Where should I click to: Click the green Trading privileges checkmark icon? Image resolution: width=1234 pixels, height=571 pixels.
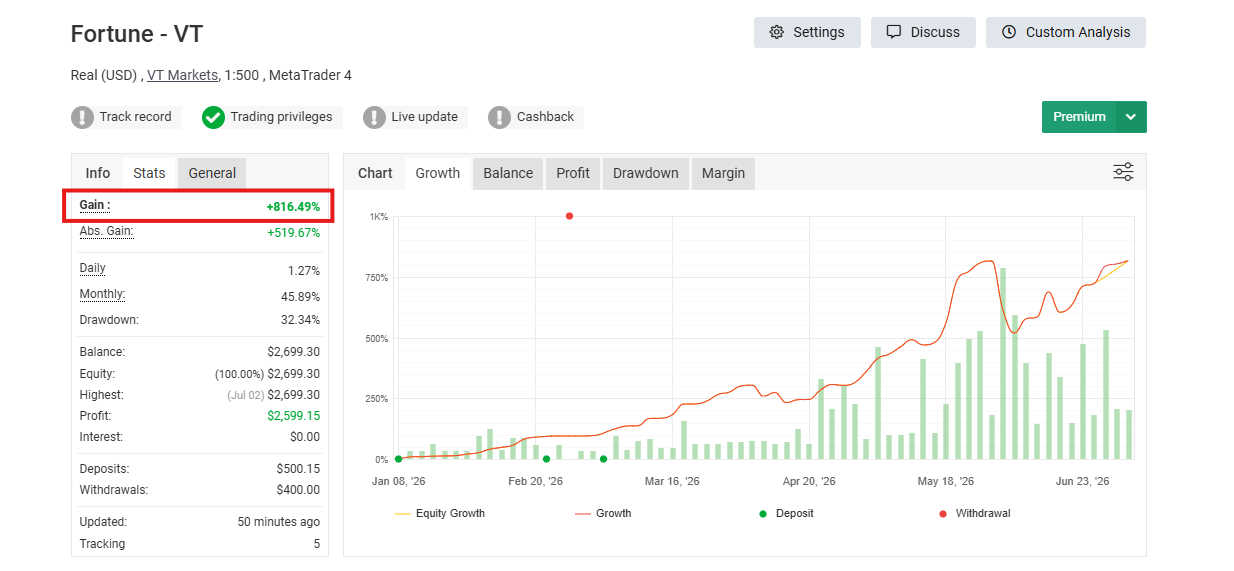[213, 117]
